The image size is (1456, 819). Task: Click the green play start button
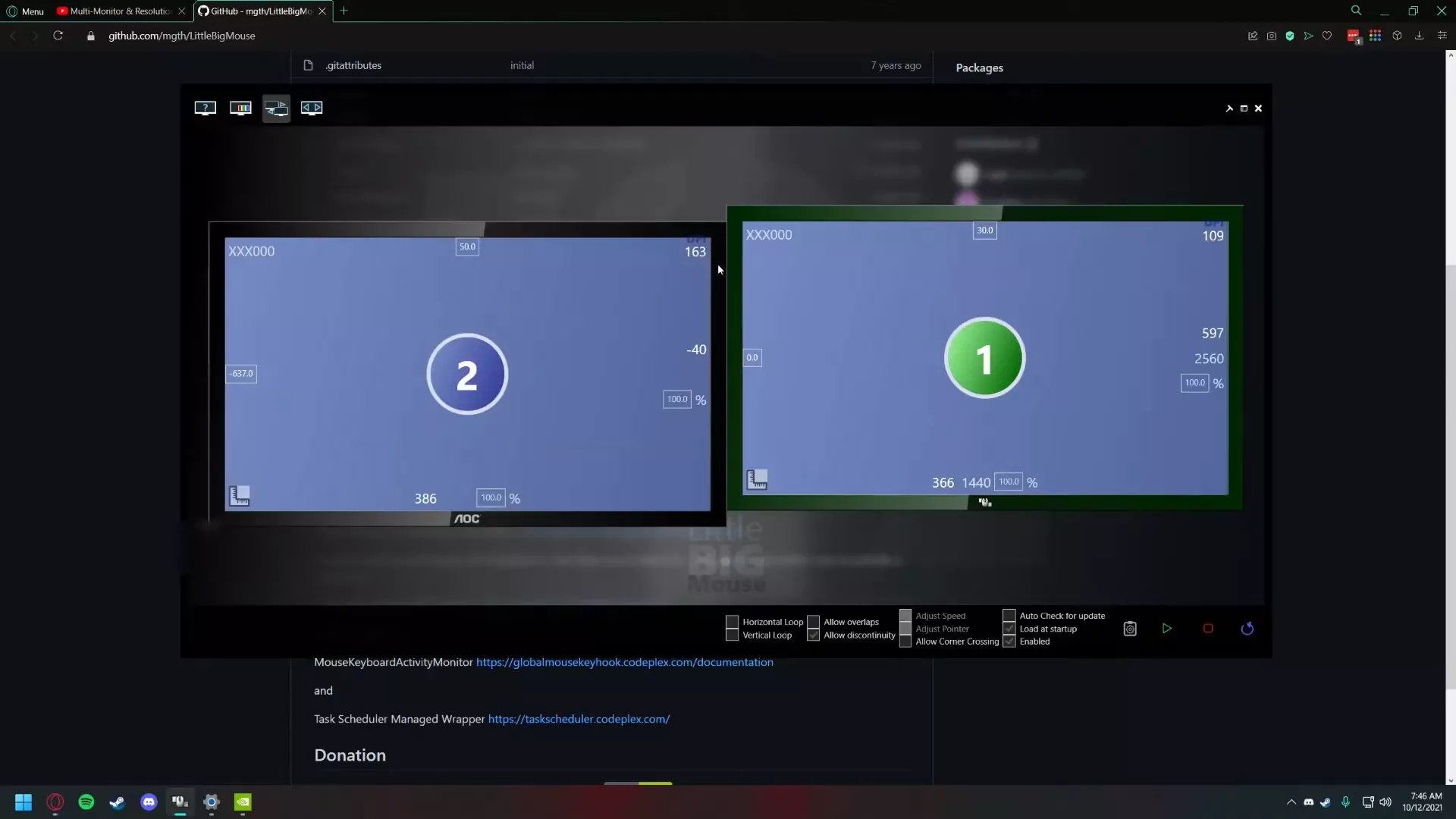pos(1167,629)
